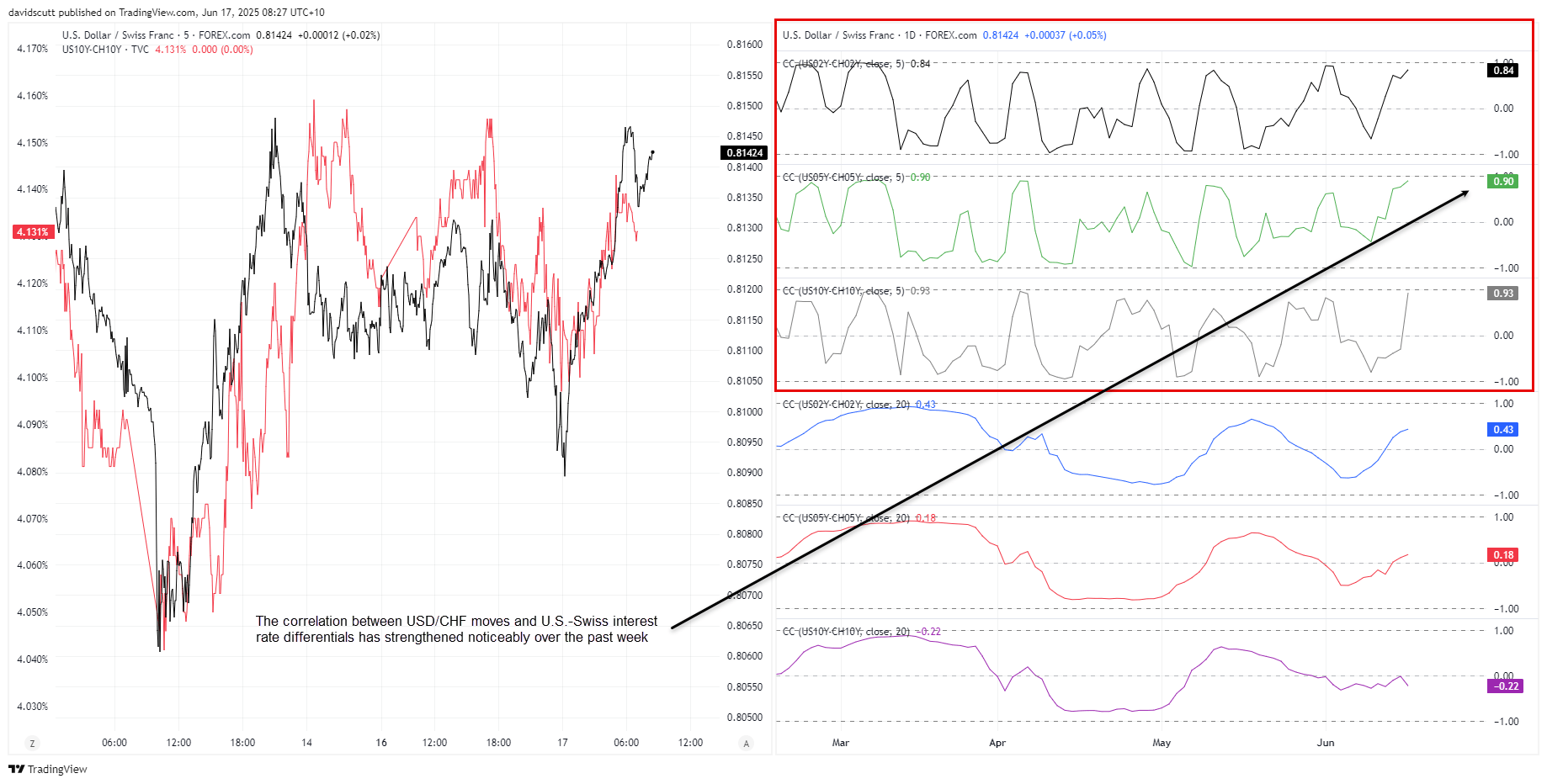Select the left chart title 'U.S. Dollar / Swiss Franc · 5'
This screenshot has width=1547, height=784.
[125, 35]
